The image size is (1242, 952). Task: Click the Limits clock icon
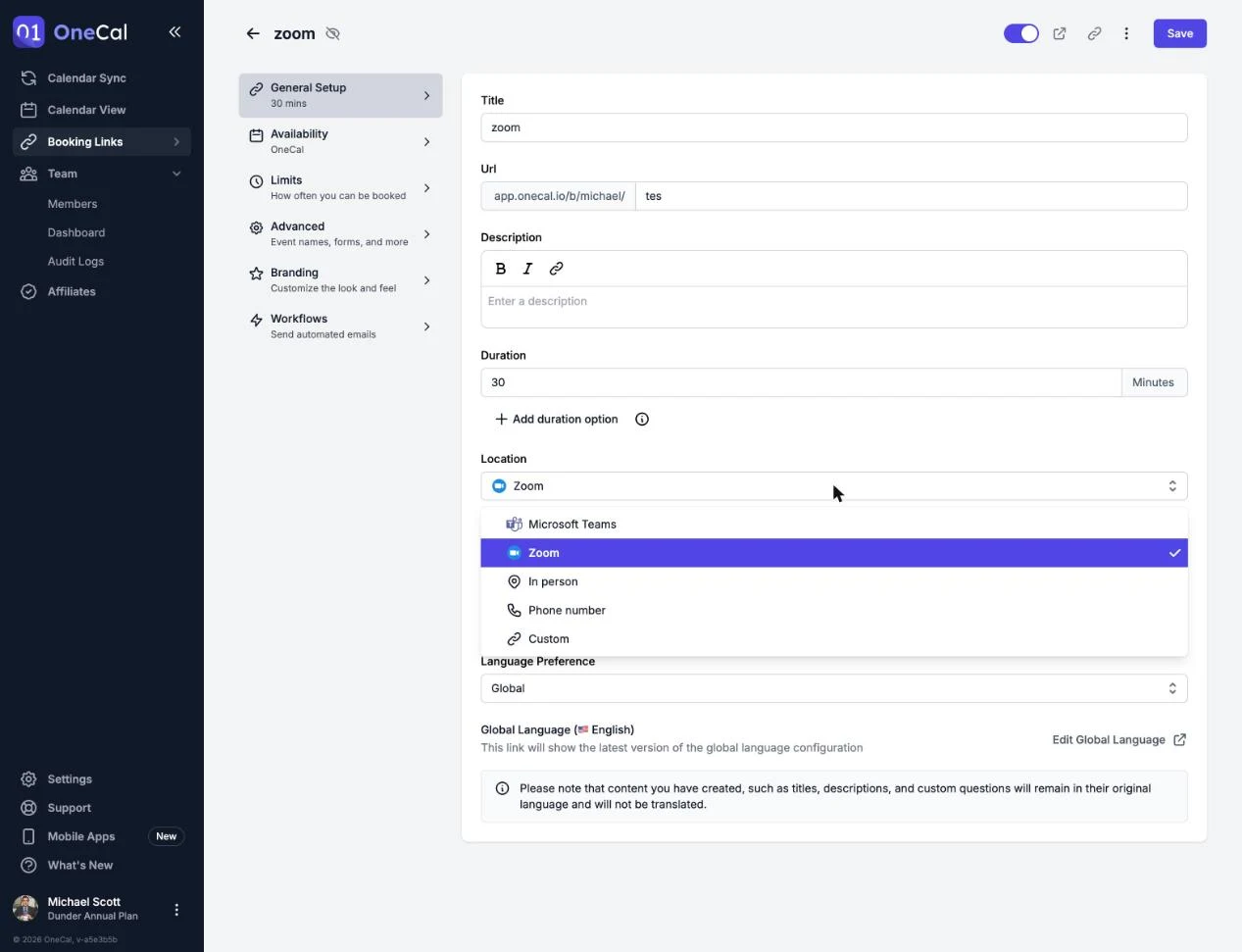[x=256, y=181]
